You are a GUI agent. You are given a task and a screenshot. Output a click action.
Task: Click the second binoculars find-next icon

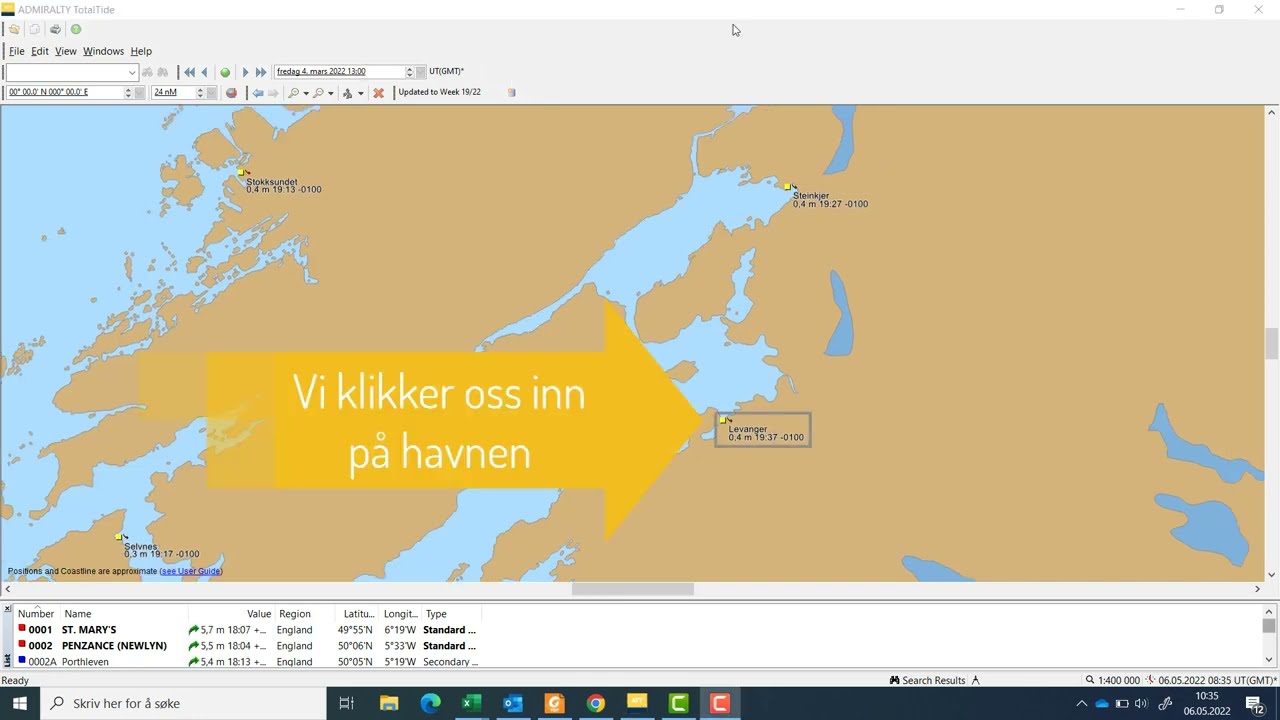click(x=162, y=72)
